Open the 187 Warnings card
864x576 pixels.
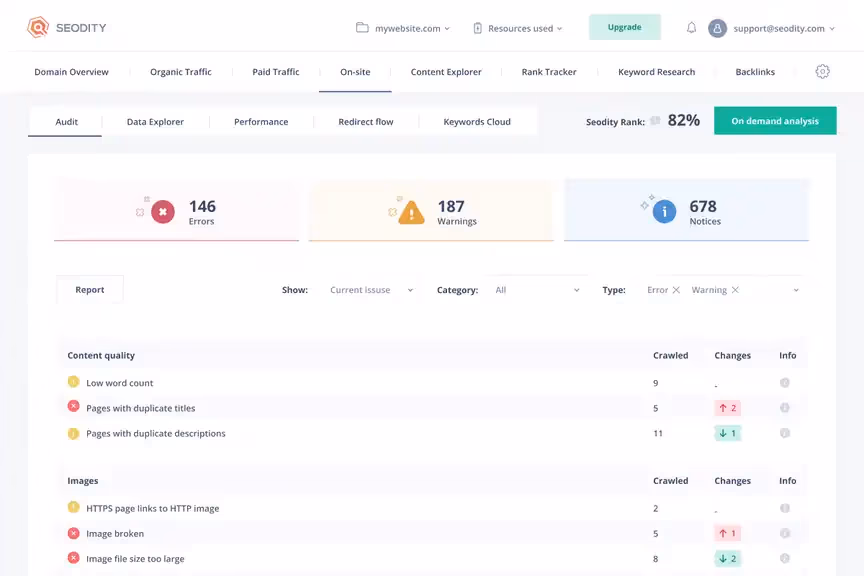click(431, 210)
